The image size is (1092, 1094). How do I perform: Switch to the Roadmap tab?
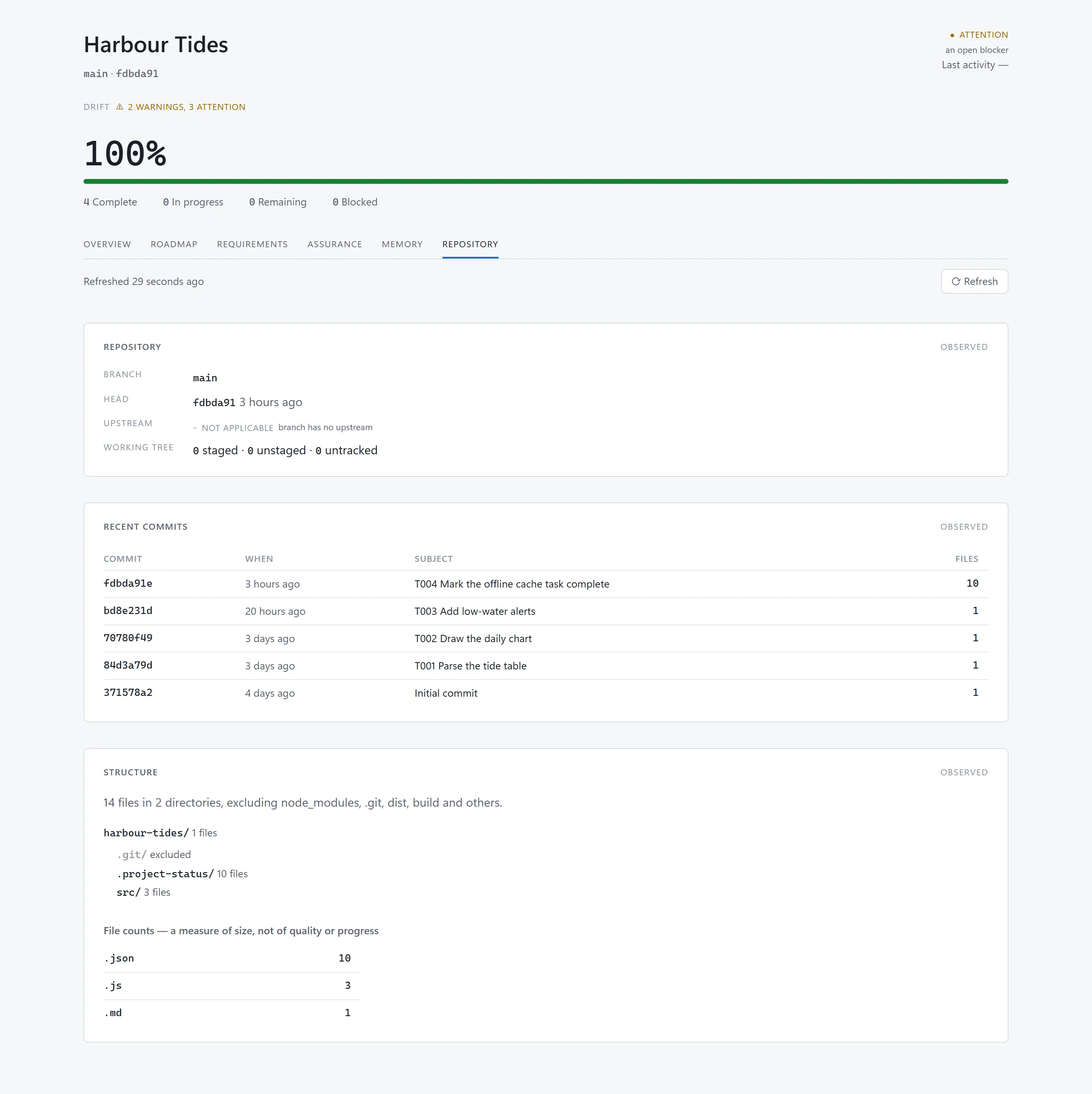[x=174, y=244]
